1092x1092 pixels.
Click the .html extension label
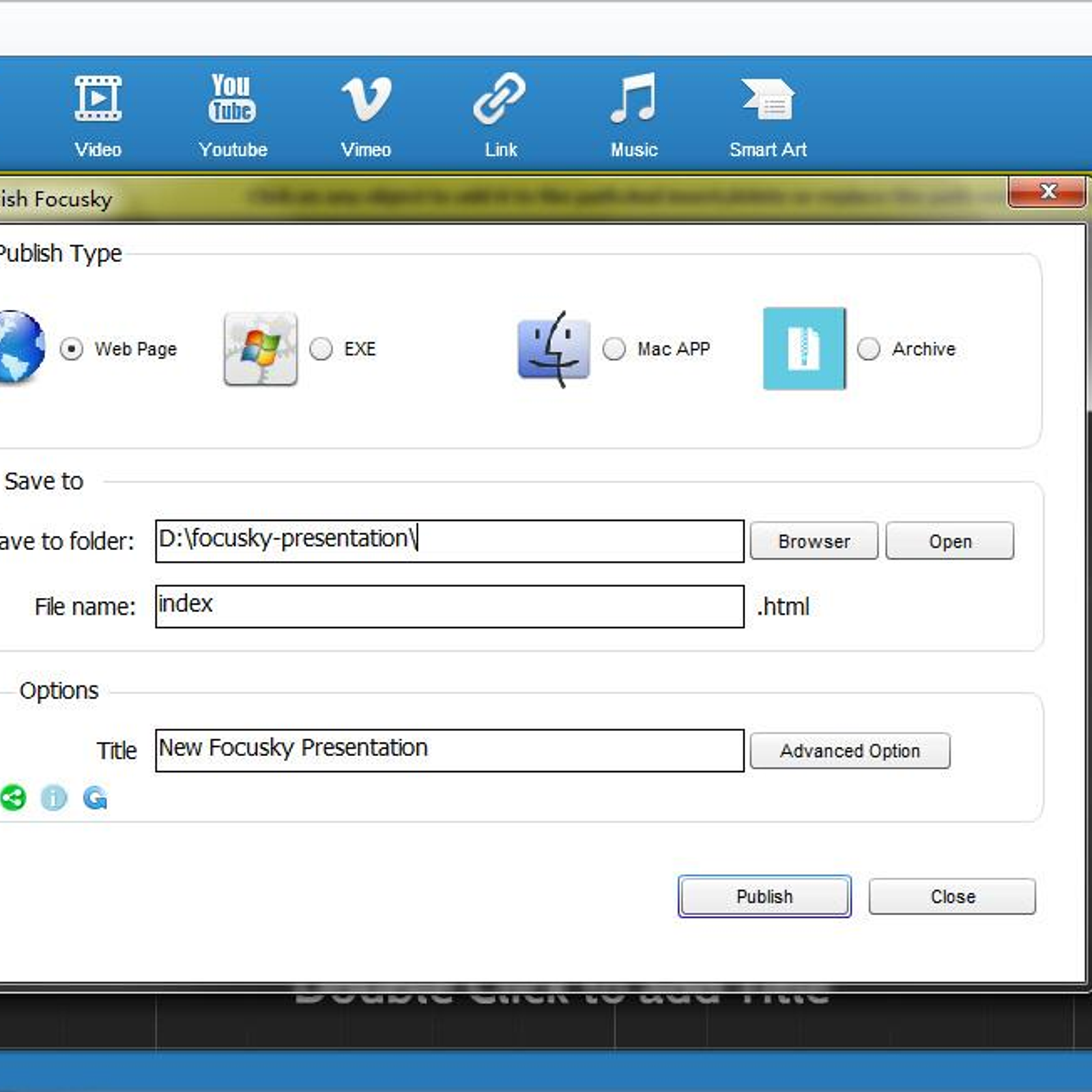pyautogui.click(x=783, y=606)
